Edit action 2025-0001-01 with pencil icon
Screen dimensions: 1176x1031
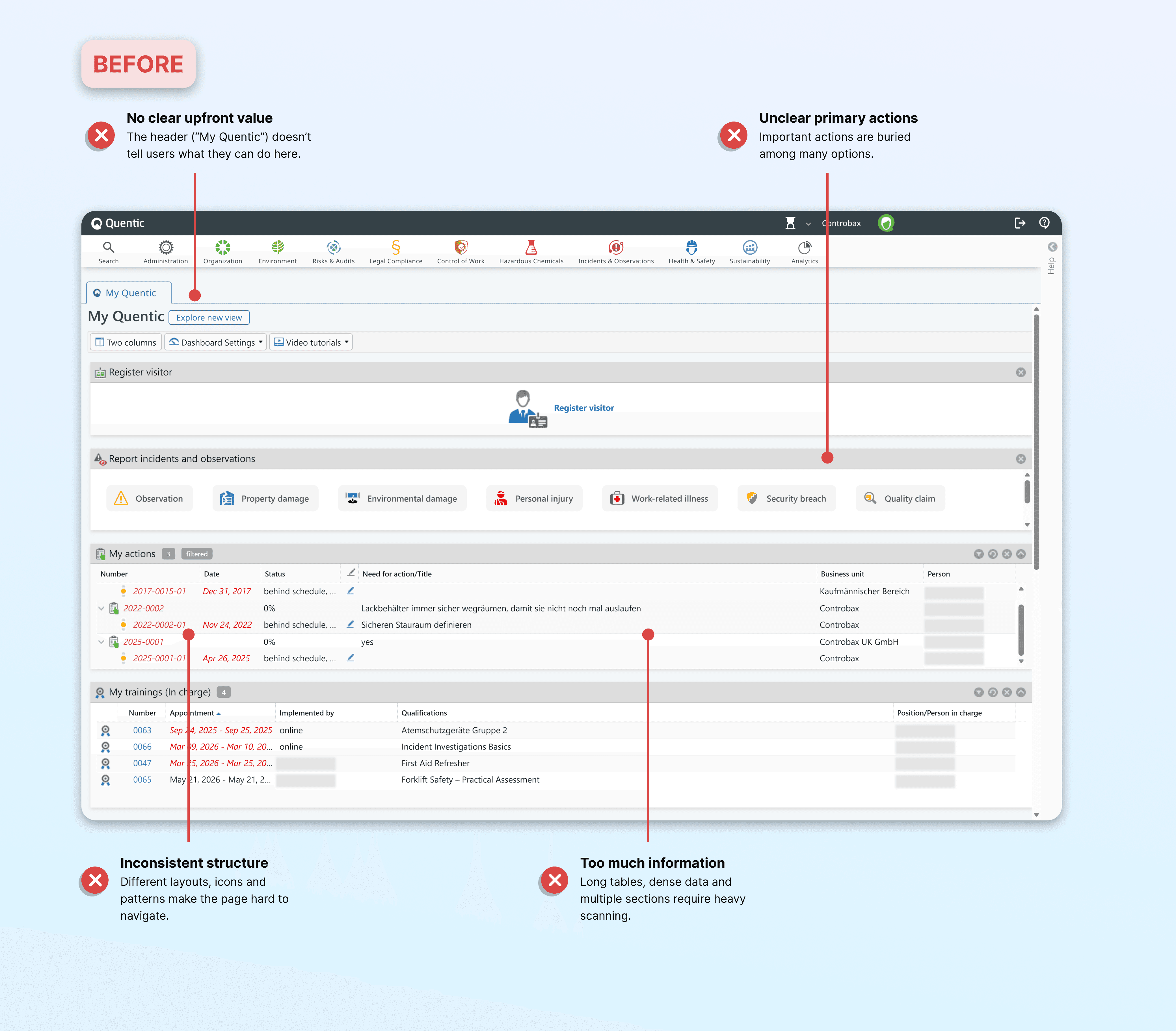tap(350, 658)
